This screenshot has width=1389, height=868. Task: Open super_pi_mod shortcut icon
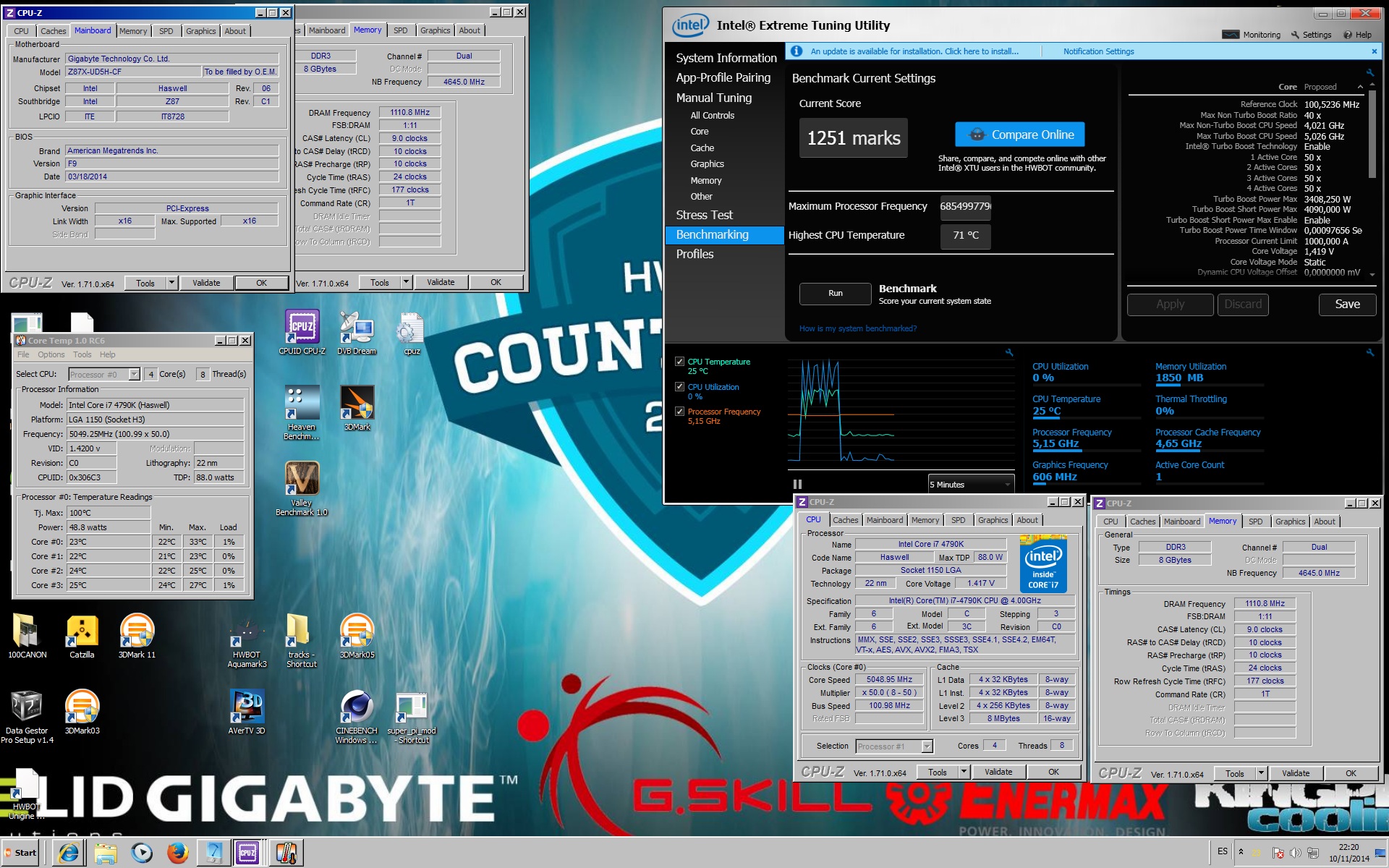[x=412, y=716]
